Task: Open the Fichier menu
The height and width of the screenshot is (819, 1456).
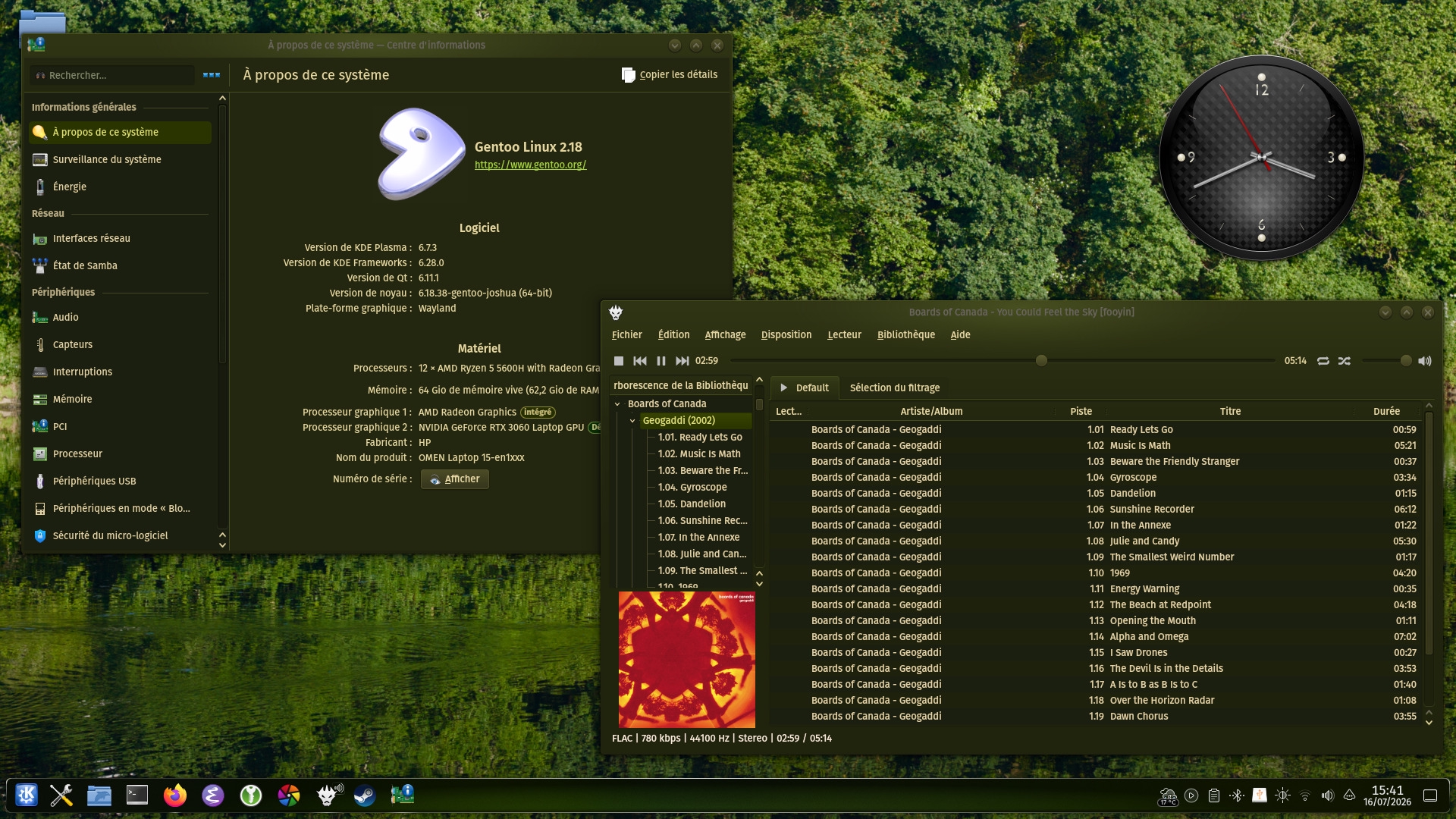Action: [627, 334]
